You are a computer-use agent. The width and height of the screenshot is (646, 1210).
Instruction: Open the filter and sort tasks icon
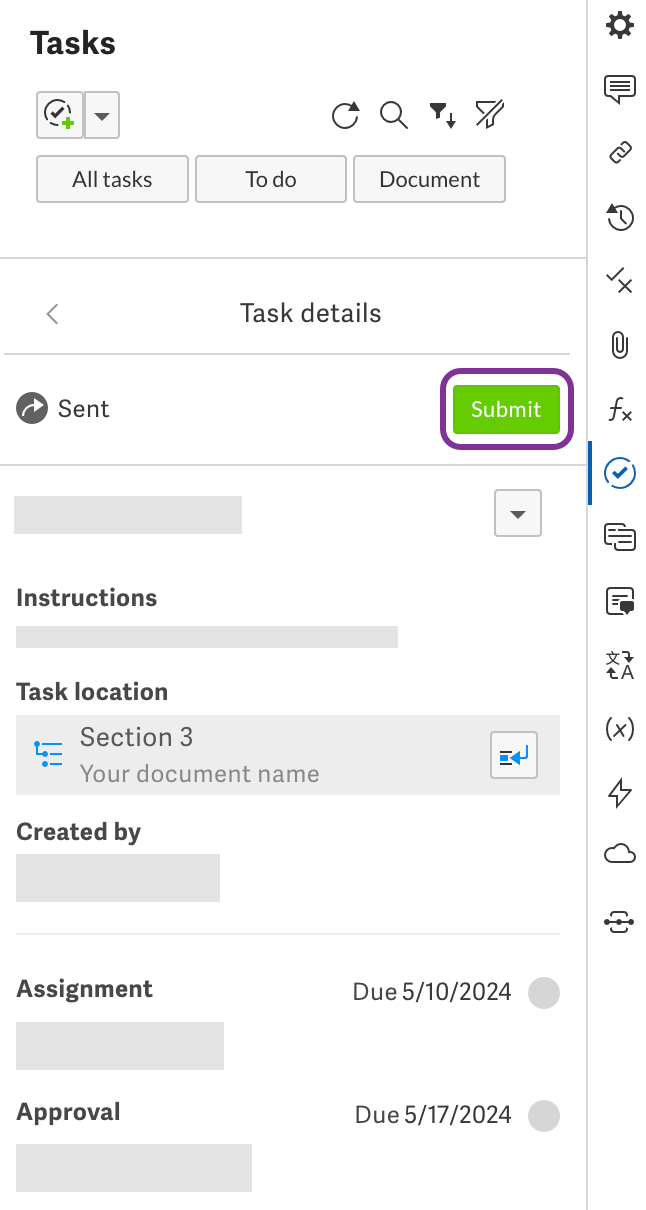(x=442, y=116)
